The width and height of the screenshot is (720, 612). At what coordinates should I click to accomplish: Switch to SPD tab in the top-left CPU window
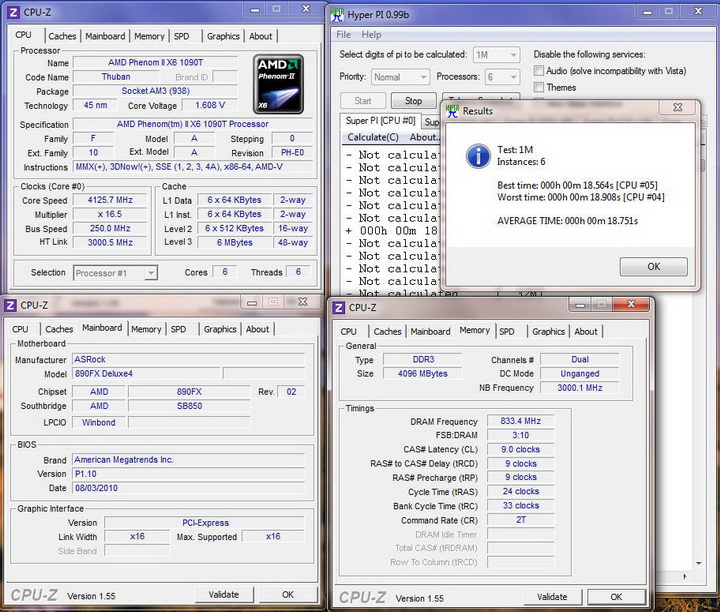click(181, 36)
